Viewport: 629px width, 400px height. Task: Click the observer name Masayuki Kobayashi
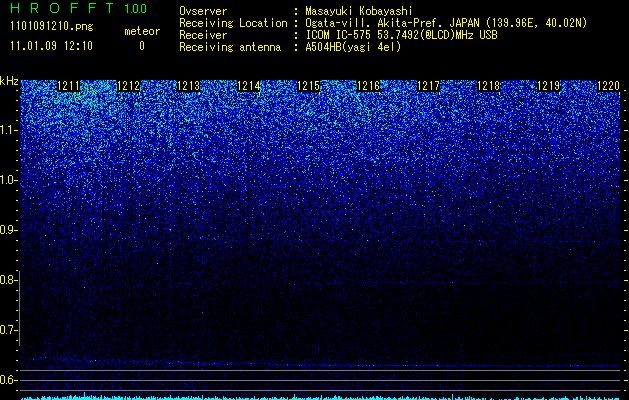(359, 11)
